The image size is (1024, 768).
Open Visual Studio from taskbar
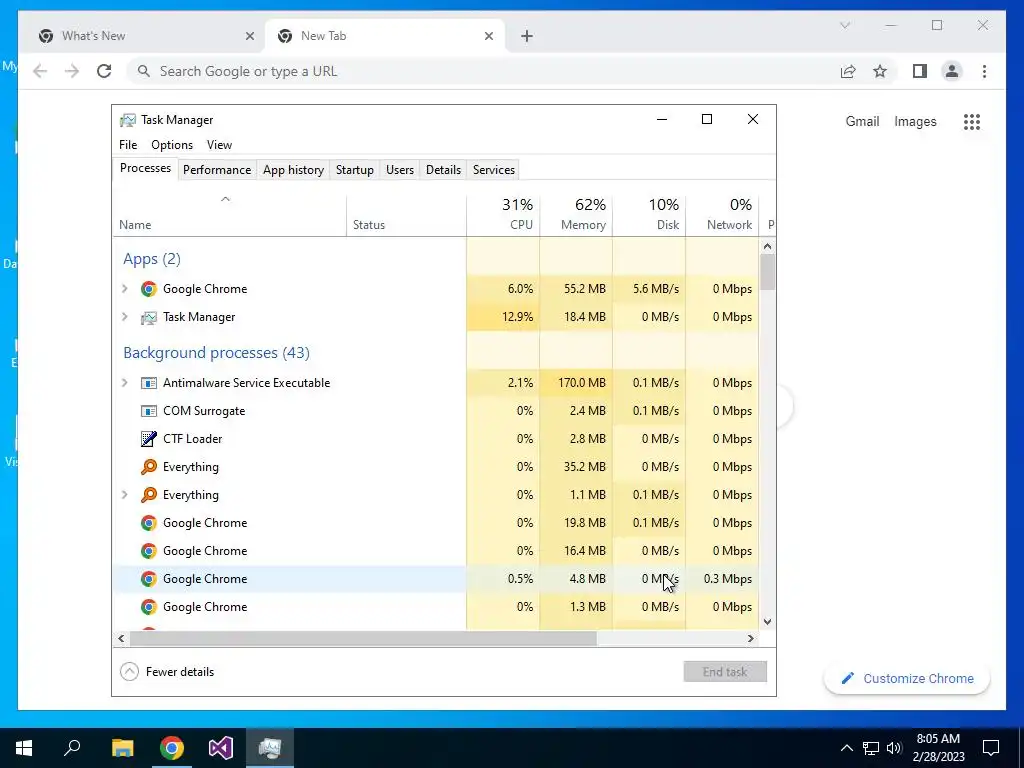click(x=221, y=748)
